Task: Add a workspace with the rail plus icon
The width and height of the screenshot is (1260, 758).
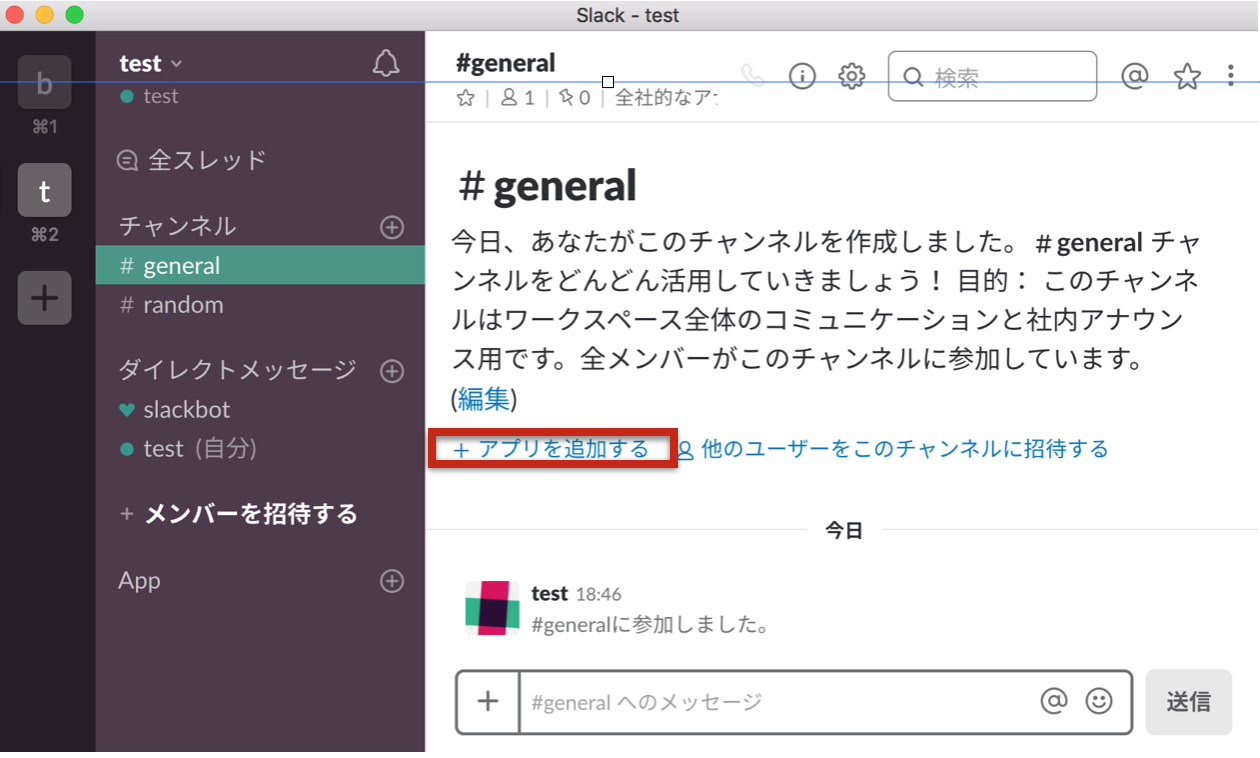Action: pos(44,298)
